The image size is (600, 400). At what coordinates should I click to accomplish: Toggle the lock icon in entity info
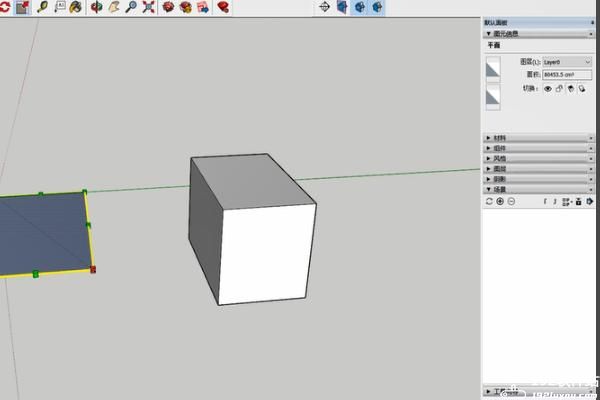559,89
